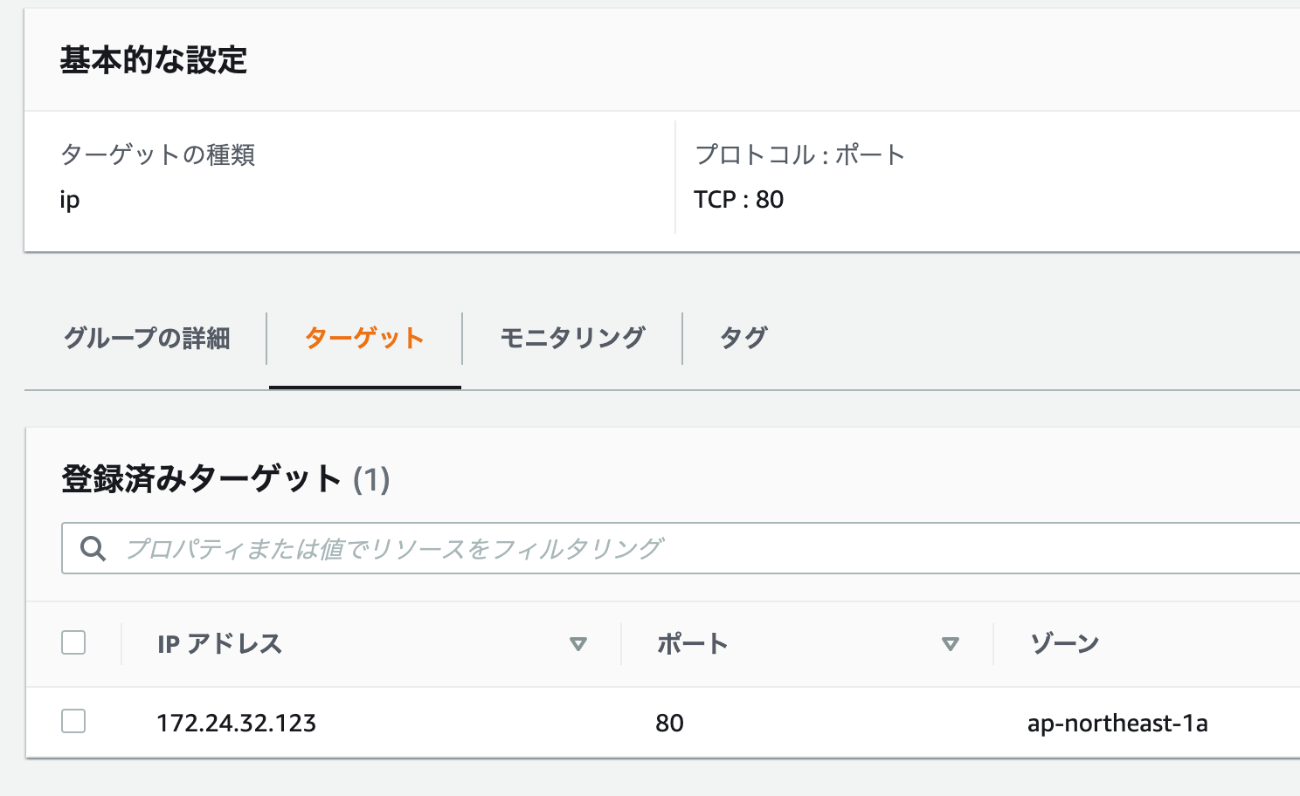This screenshot has width=1300, height=796.
Task: Click the IP アドレス column header
Action: (220, 644)
